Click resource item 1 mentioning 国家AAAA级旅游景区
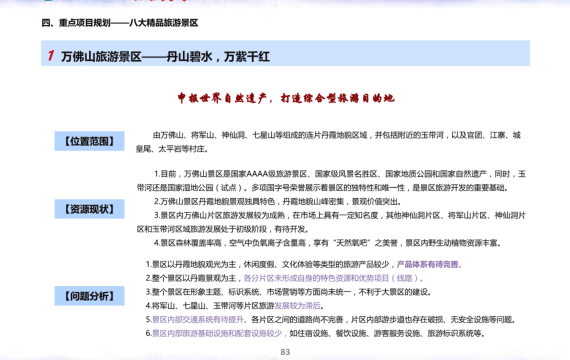 331,181
